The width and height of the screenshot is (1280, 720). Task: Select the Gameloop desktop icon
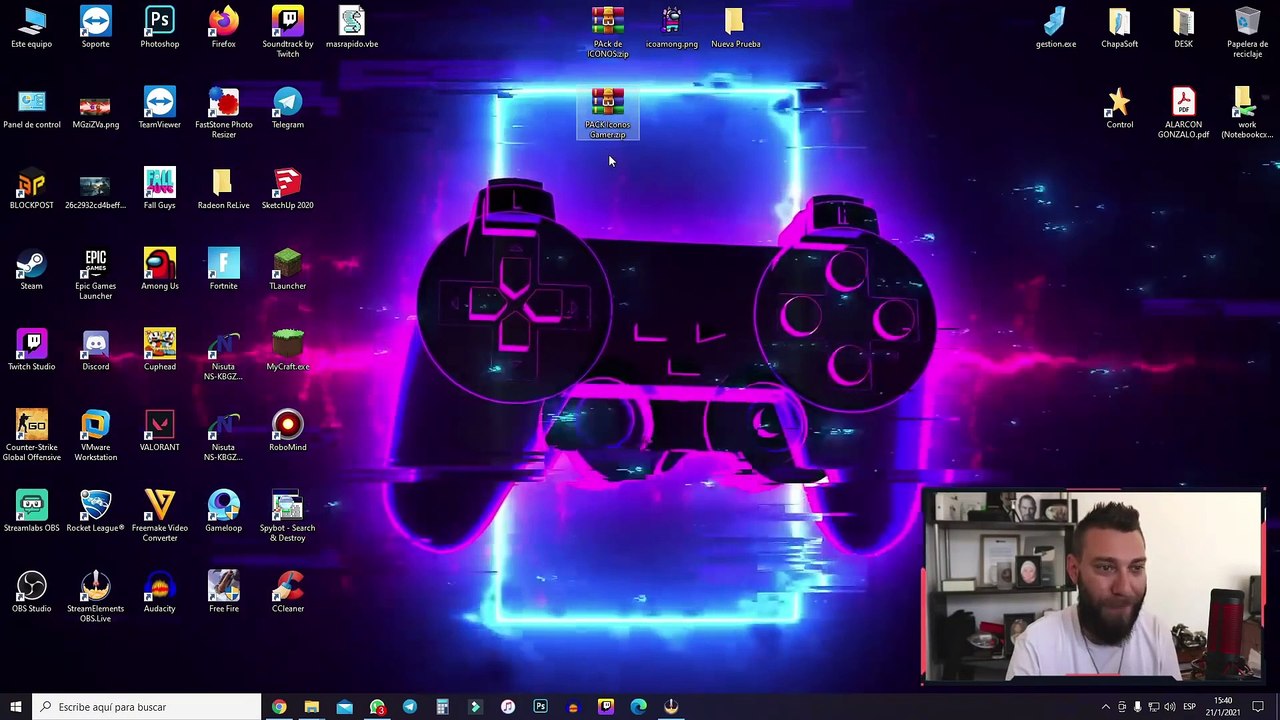point(224,512)
